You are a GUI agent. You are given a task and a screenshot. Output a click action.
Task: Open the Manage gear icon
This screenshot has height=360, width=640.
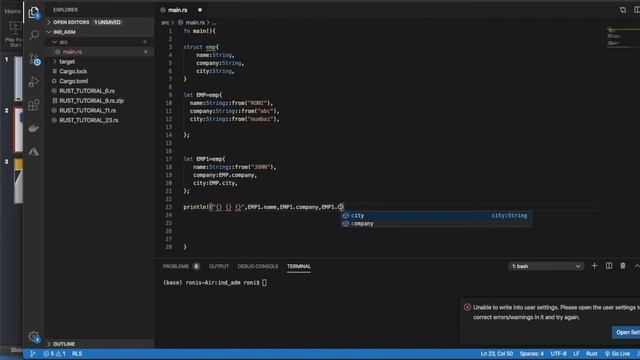click(x=34, y=337)
